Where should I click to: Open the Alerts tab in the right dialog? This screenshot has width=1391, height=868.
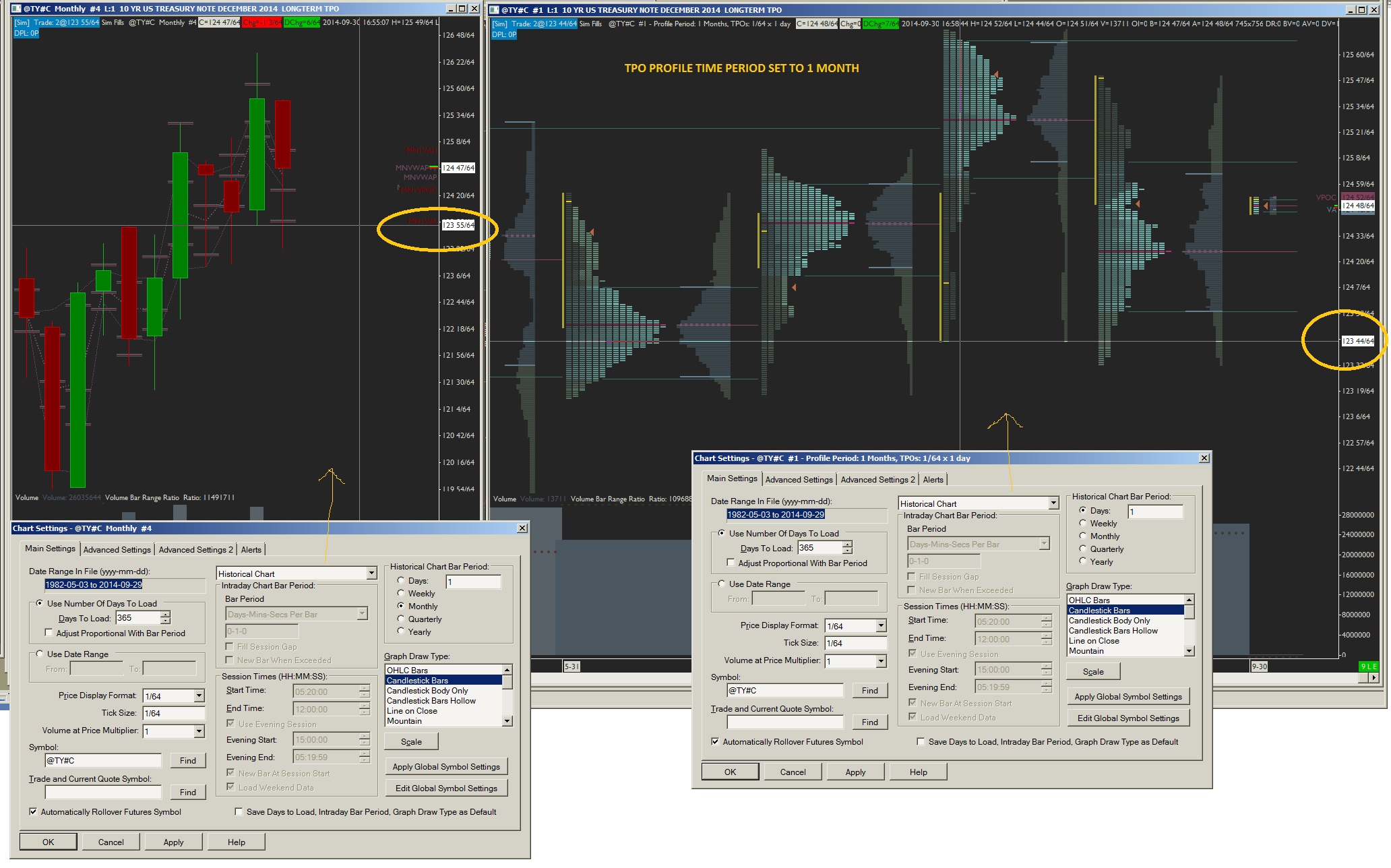[x=933, y=480]
